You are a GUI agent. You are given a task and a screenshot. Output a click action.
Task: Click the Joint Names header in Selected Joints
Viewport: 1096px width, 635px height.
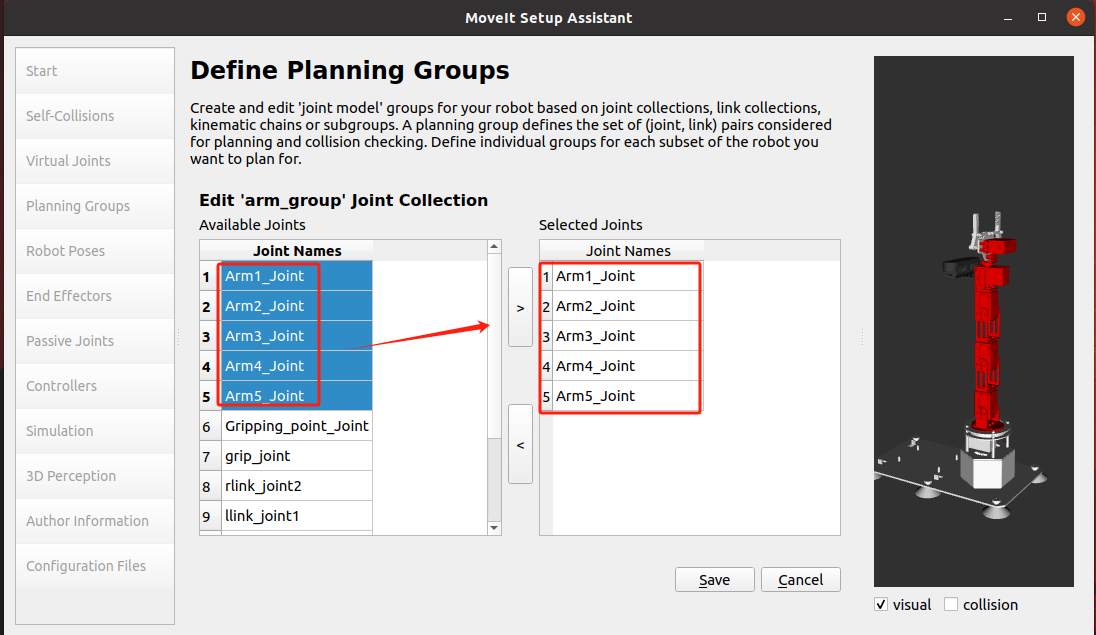click(x=628, y=251)
